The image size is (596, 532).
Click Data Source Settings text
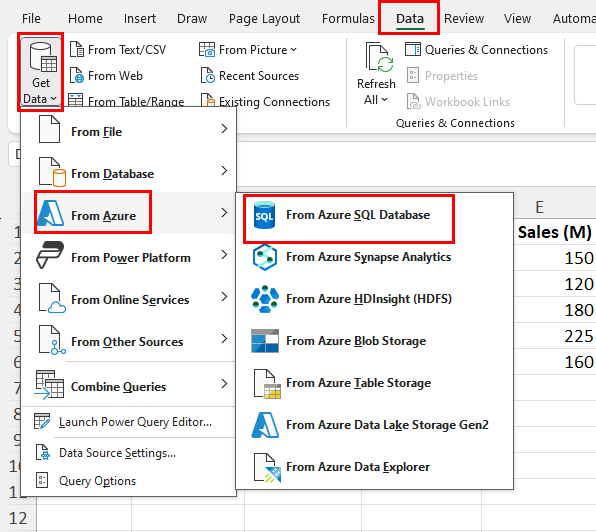[x=117, y=453]
